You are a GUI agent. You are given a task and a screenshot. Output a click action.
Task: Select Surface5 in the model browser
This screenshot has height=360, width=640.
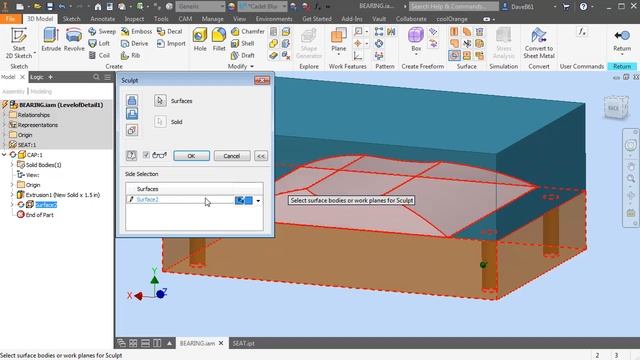[x=46, y=204]
